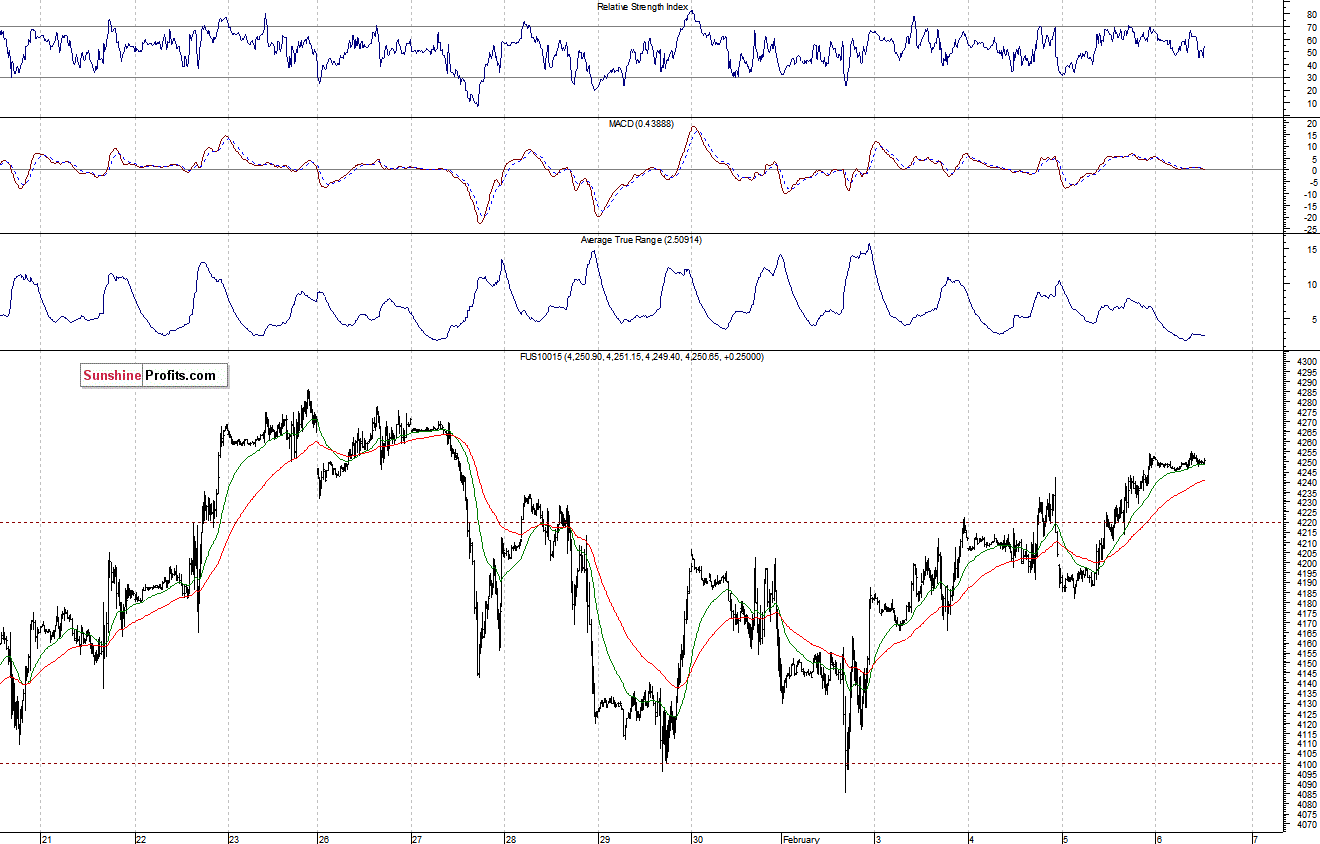Click the 27 date label on time axis
Viewport: 1320px width, 844px height.
[418, 838]
